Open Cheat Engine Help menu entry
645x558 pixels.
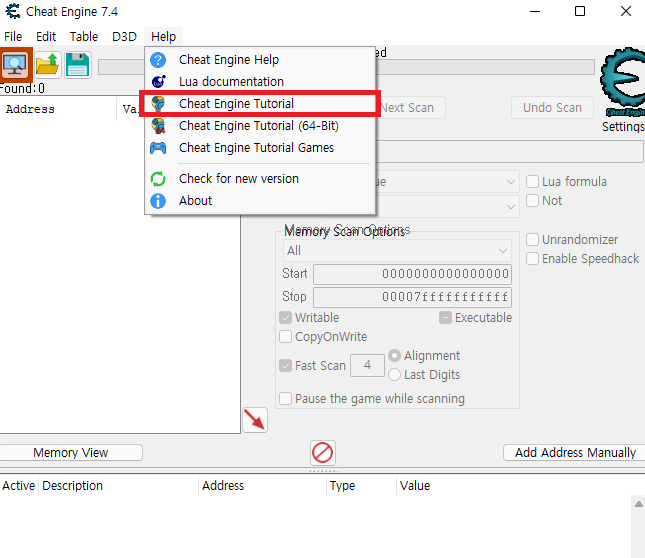[x=260, y=60]
